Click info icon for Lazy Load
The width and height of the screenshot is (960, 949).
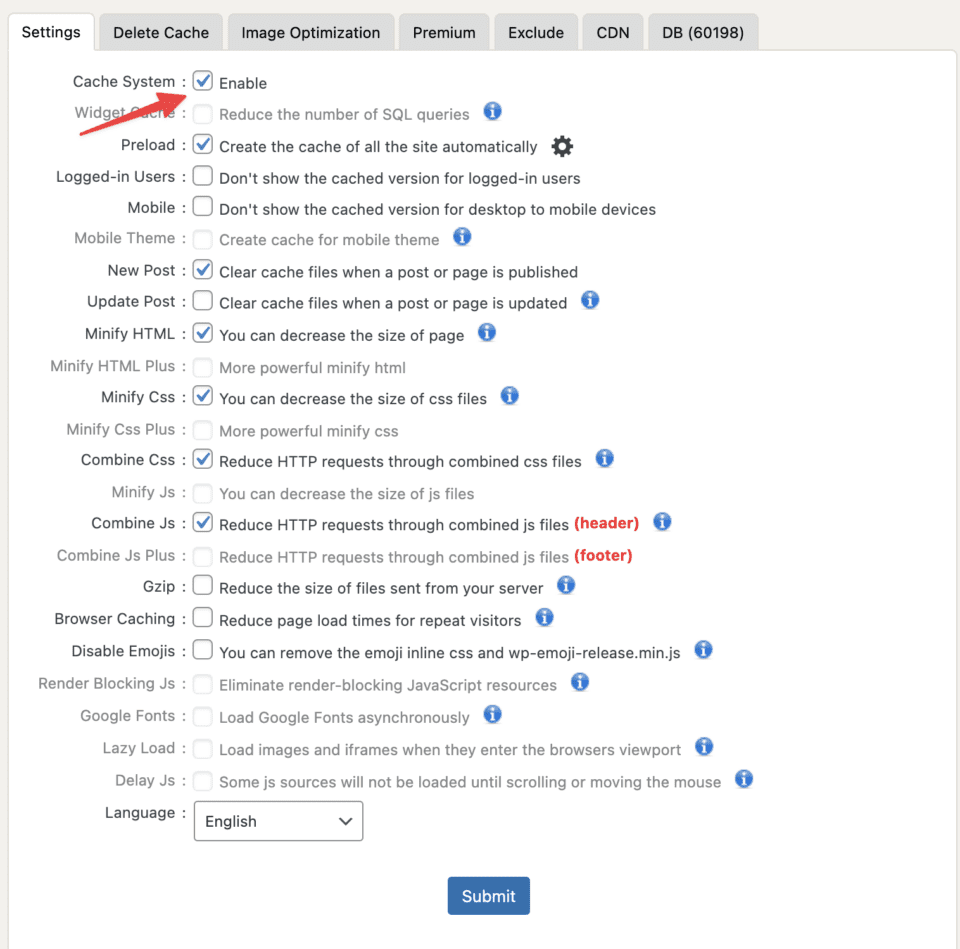pyautogui.click(x=703, y=747)
